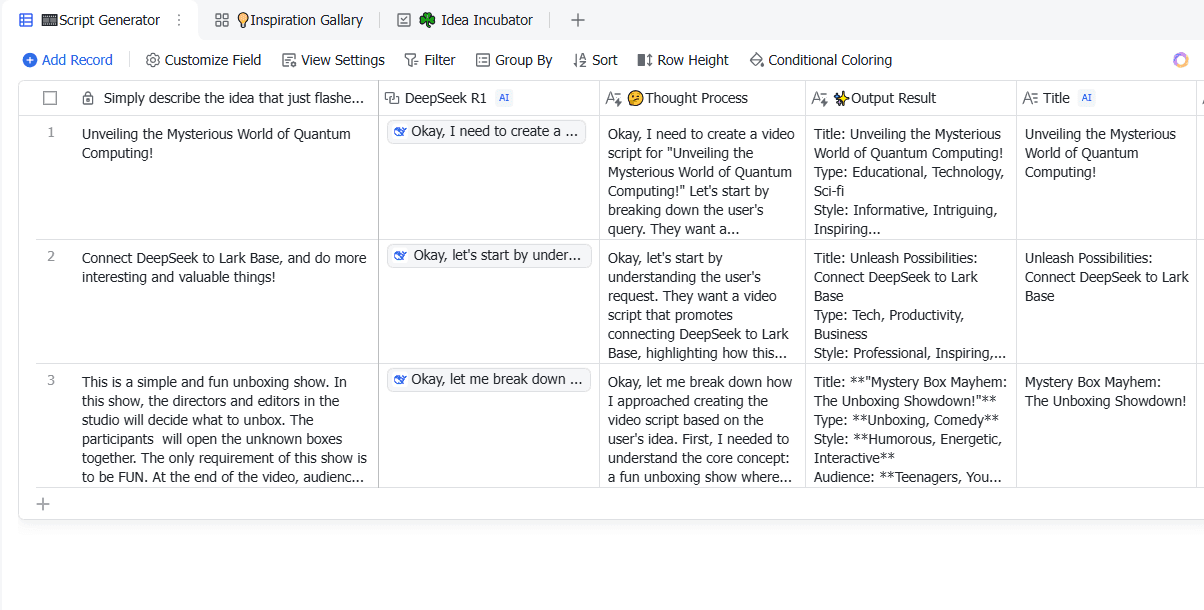Adjust Row Height setting
The width and height of the screenshot is (1204, 610).
683,60
